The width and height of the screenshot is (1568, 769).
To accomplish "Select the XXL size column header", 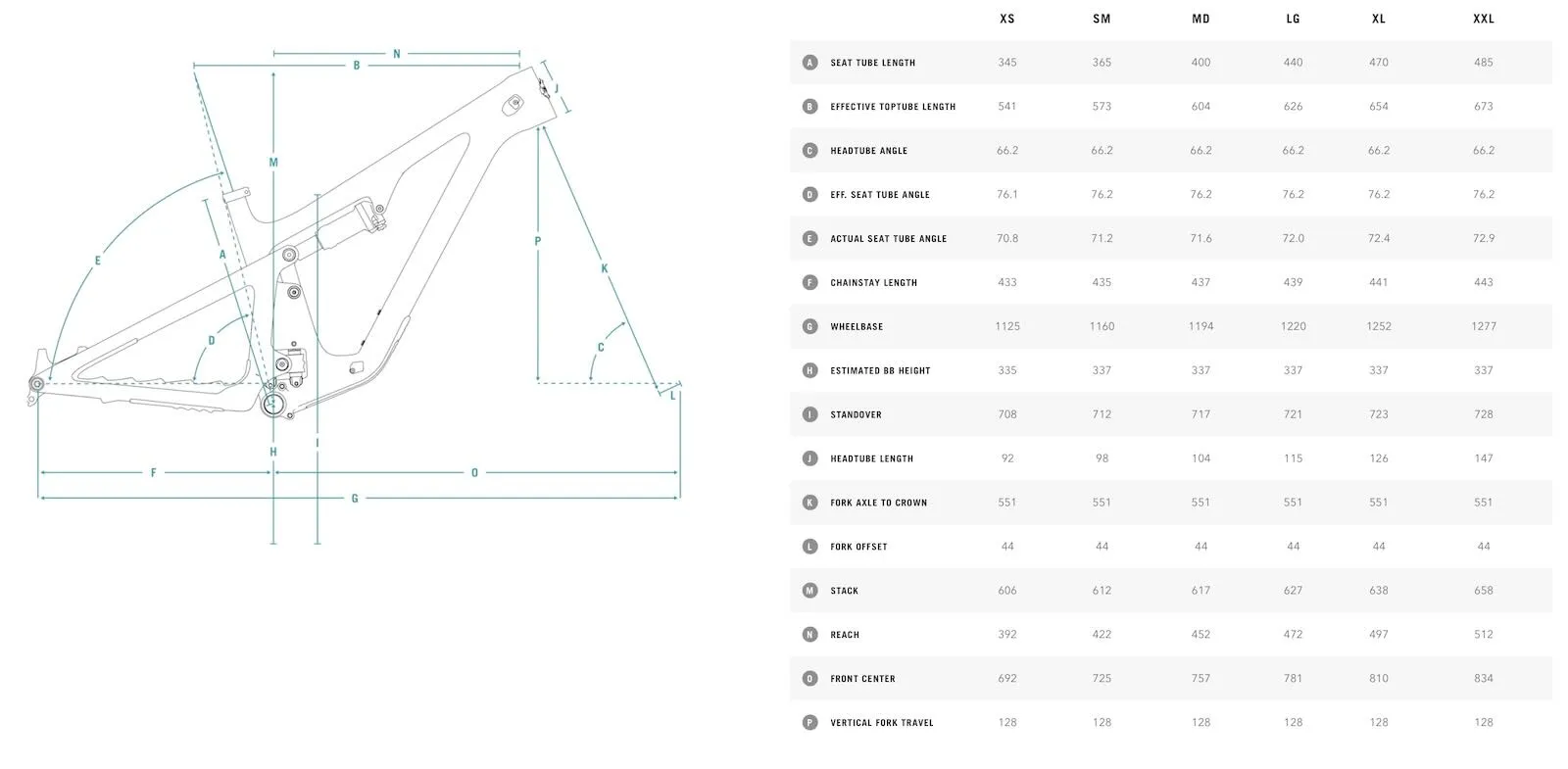I will point(1484,19).
